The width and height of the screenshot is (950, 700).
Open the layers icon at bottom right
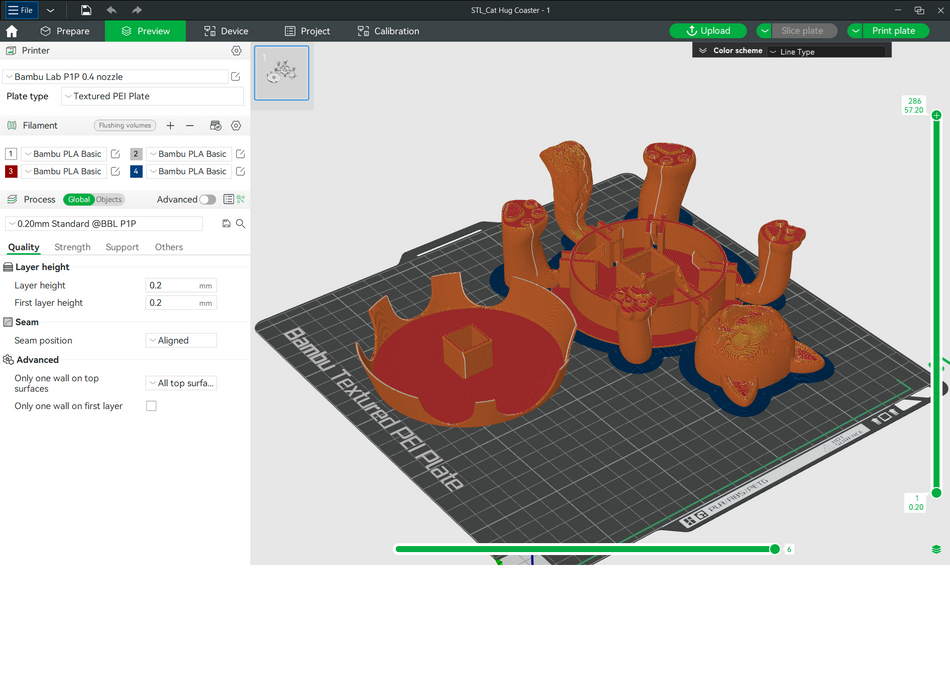point(936,549)
